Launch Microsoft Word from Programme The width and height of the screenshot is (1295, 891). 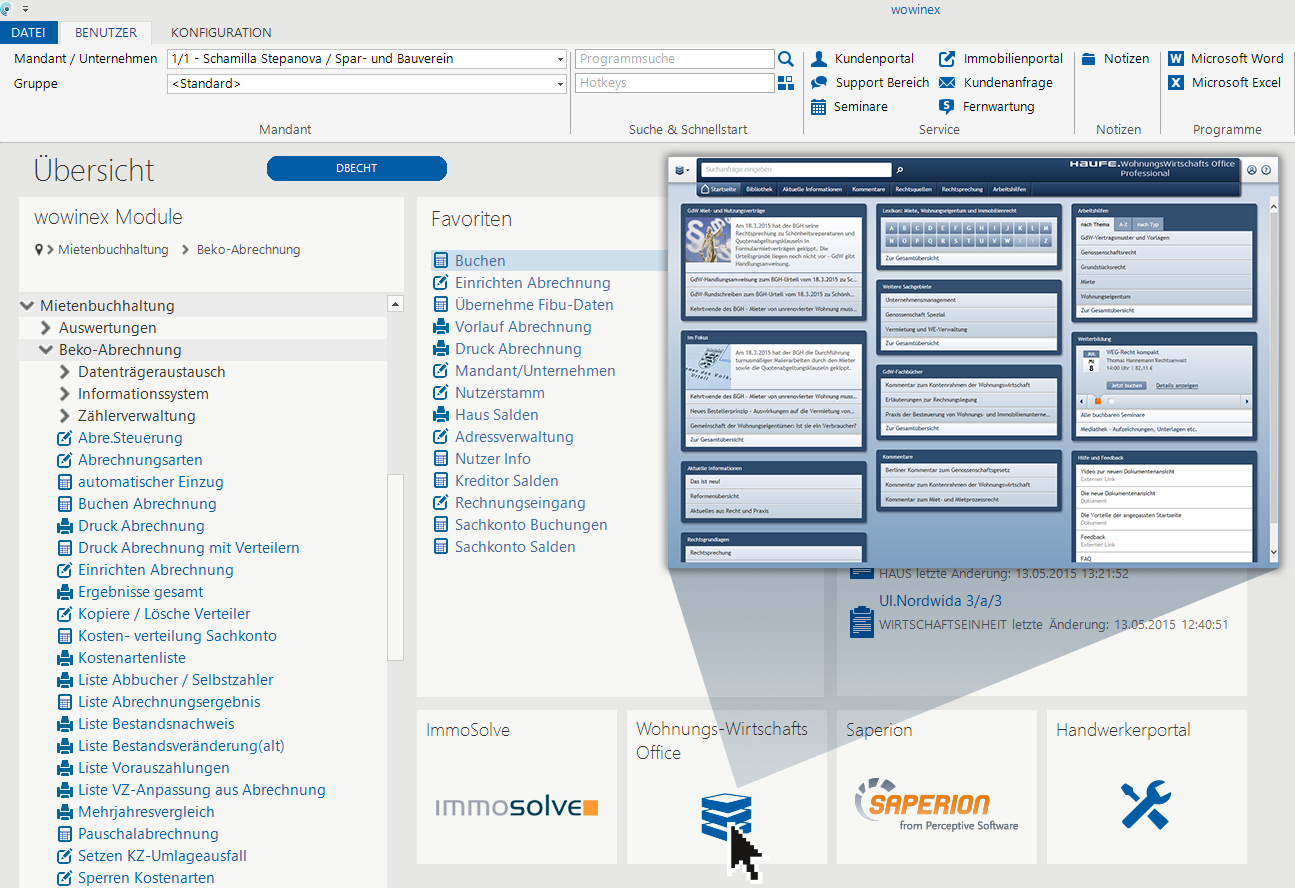(x=1176, y=59)
